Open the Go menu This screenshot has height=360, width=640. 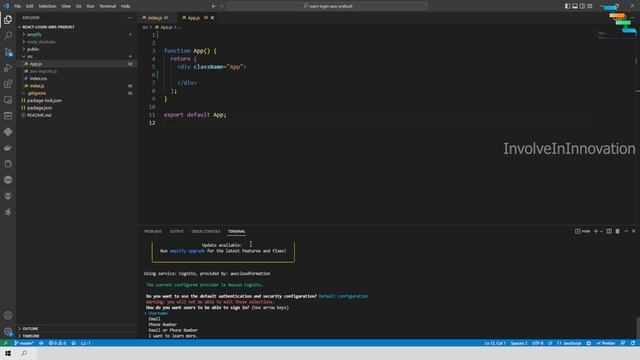click(78, 6)
